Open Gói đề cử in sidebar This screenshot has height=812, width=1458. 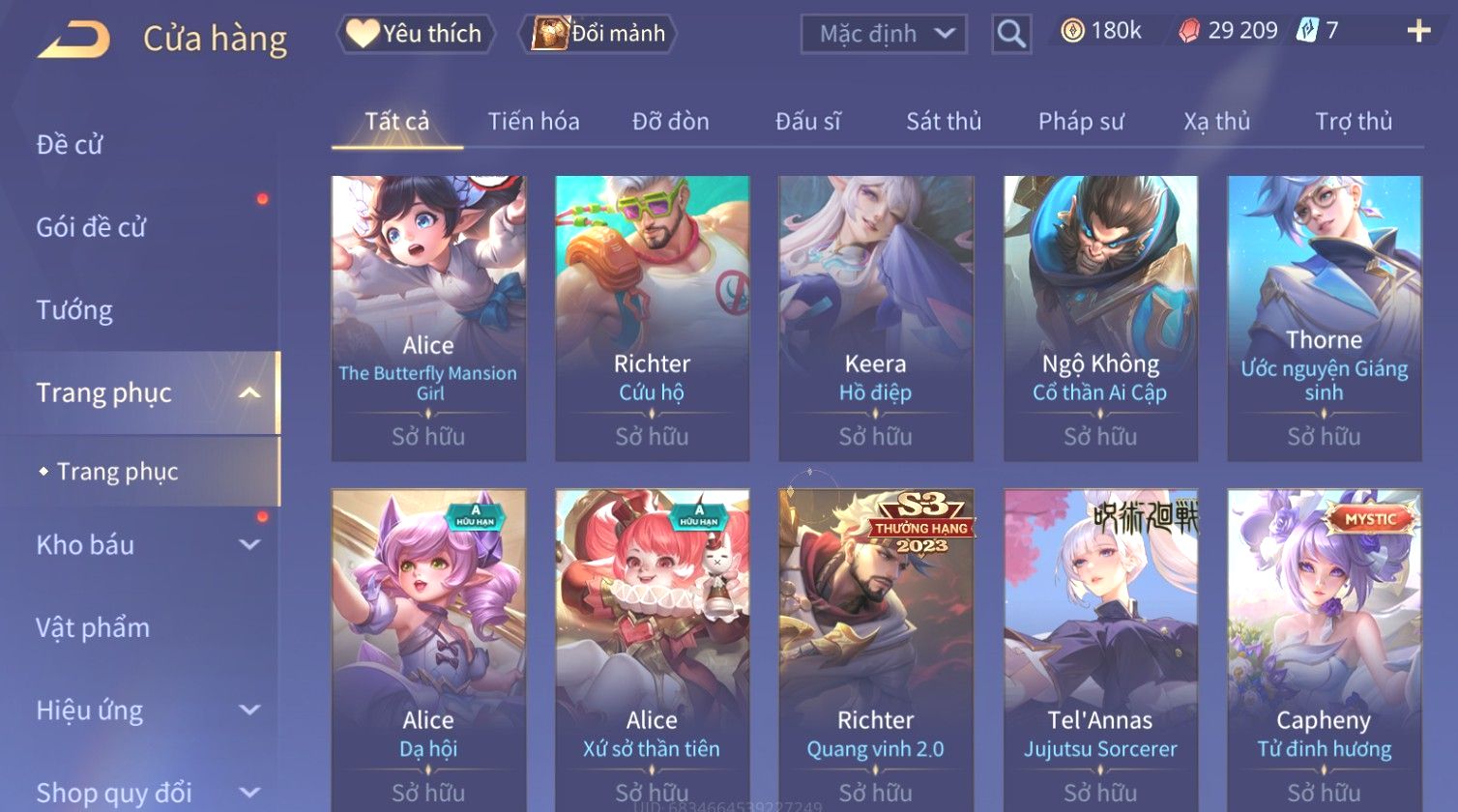[91, 227]
